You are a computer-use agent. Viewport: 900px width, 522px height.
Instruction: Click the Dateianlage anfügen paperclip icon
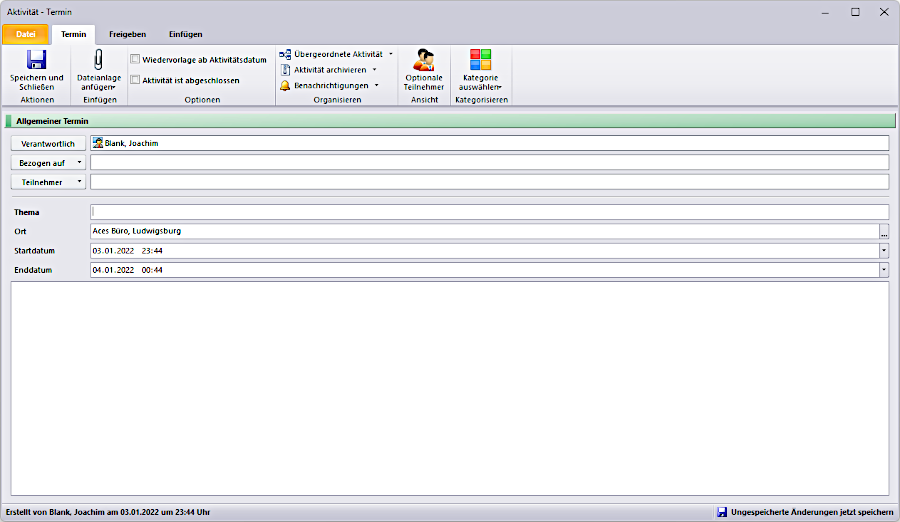(x=99, y=60)
